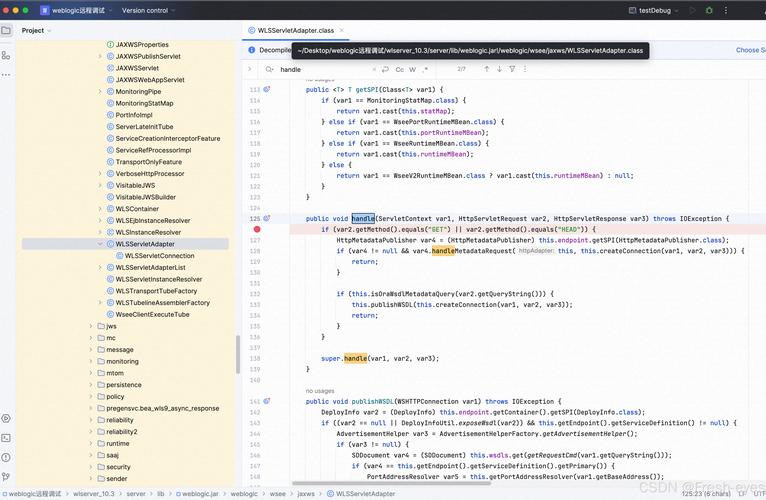766x500 pixels.
Task: Open the Version control menu
Action: [148, 10]
